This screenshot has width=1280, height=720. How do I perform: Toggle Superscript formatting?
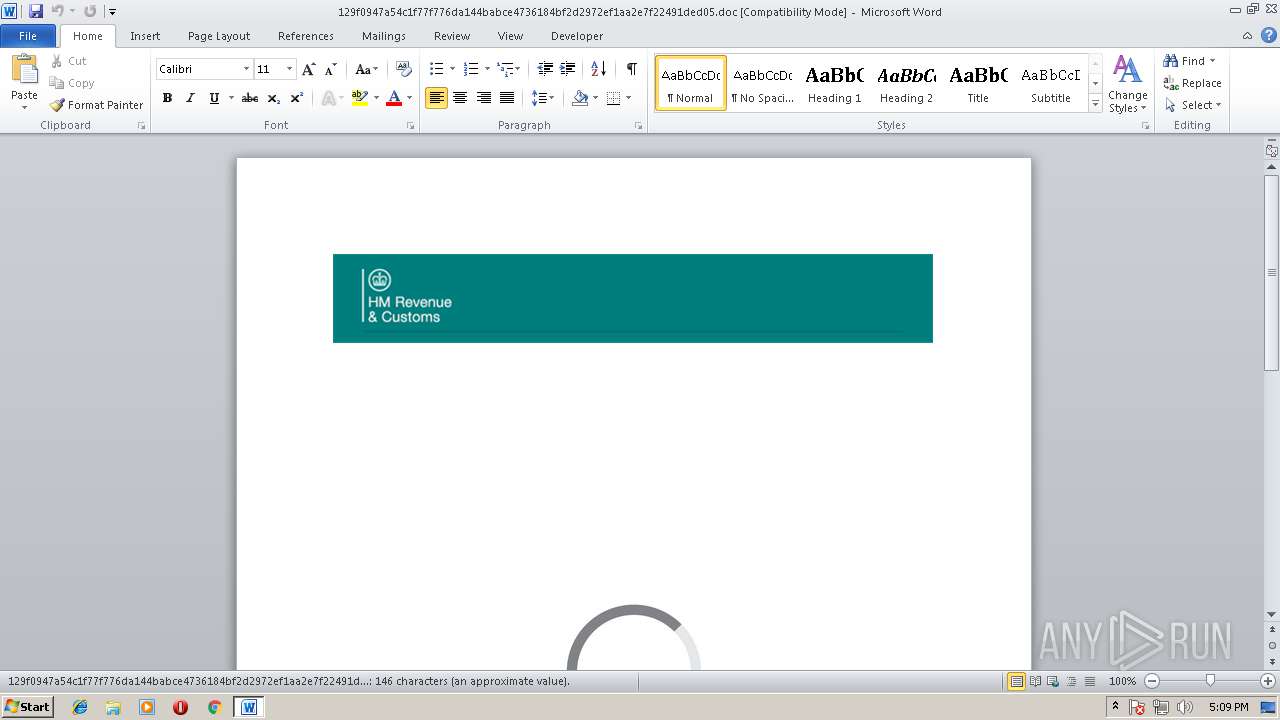297,98
